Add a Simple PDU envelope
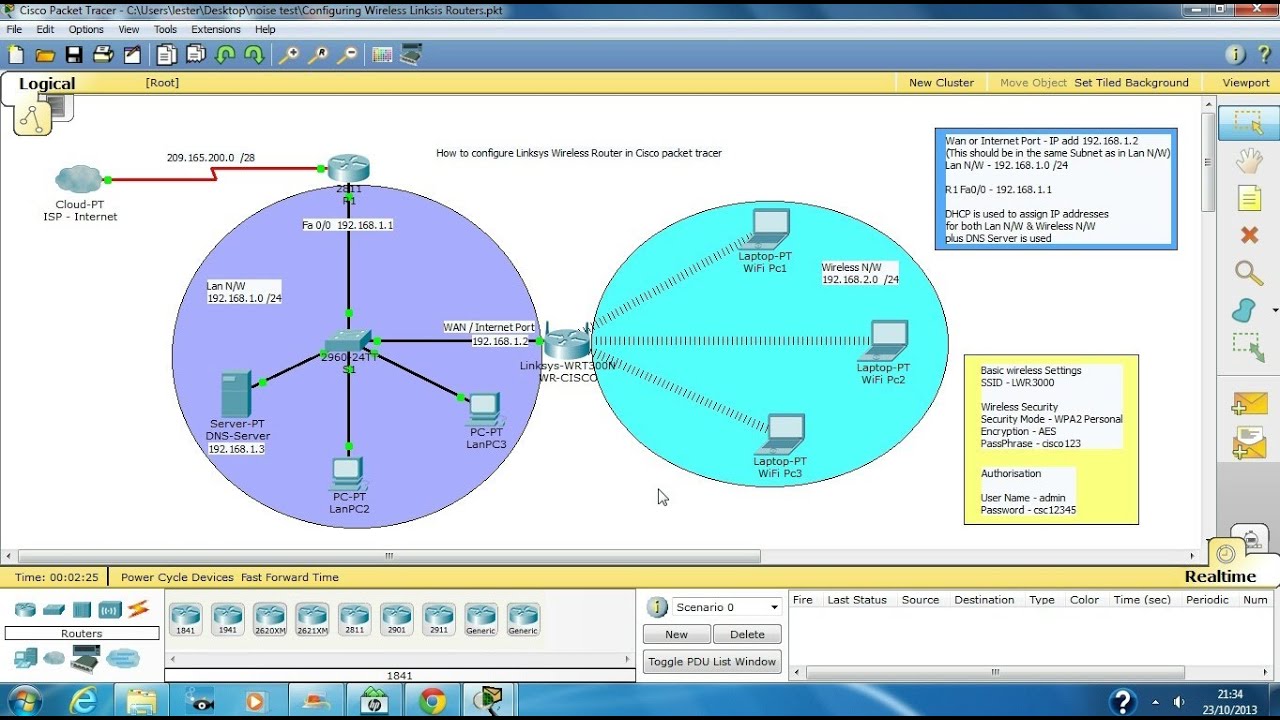Image resolution: width=1280 pixels, height=720 pixels. 1250,404
